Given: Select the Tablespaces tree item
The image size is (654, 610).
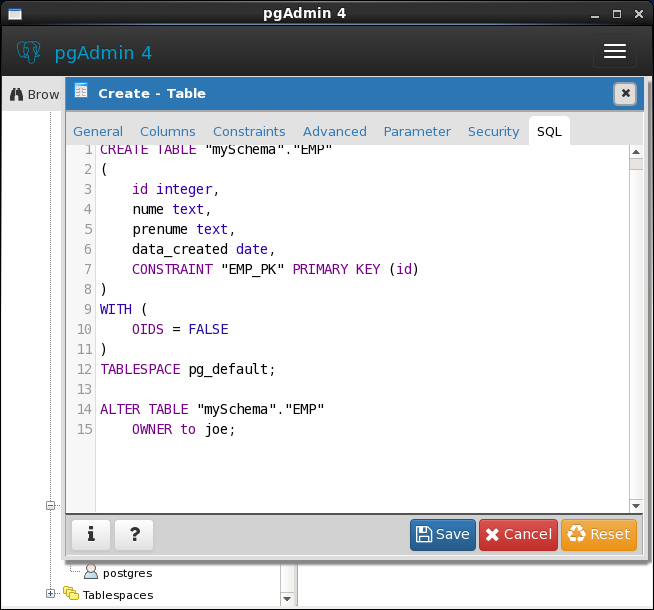Looking at the screenshot, I should (118, 595).
